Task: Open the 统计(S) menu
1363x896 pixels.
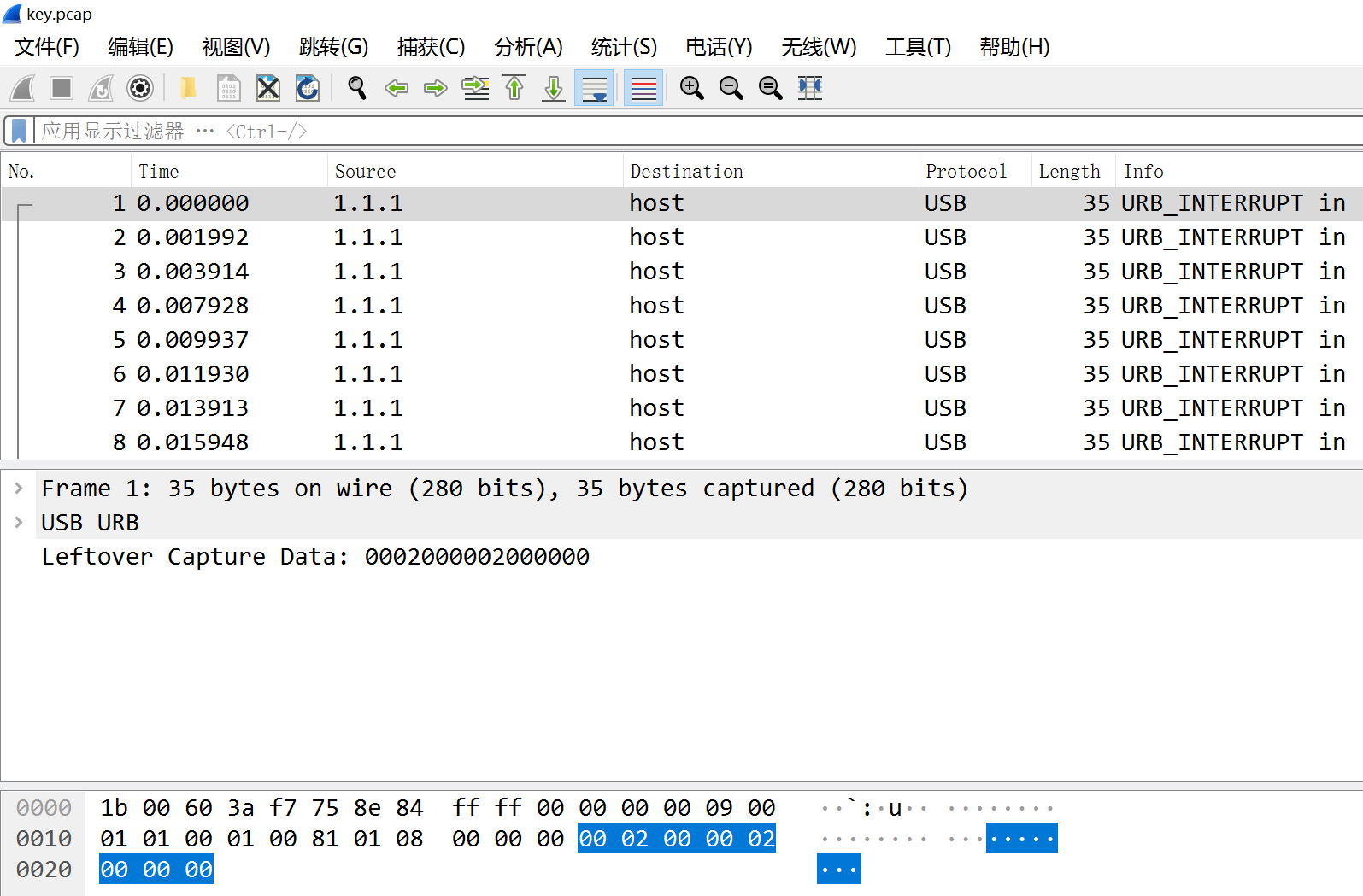Action: (x=625, y=47)
